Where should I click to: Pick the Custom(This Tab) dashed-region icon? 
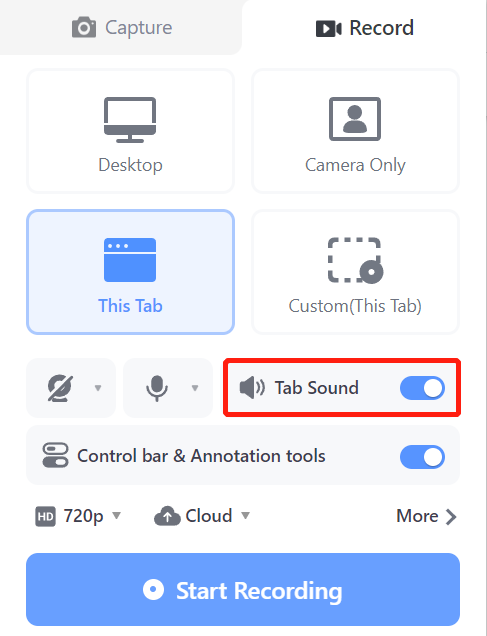click(x=356, y=260)
